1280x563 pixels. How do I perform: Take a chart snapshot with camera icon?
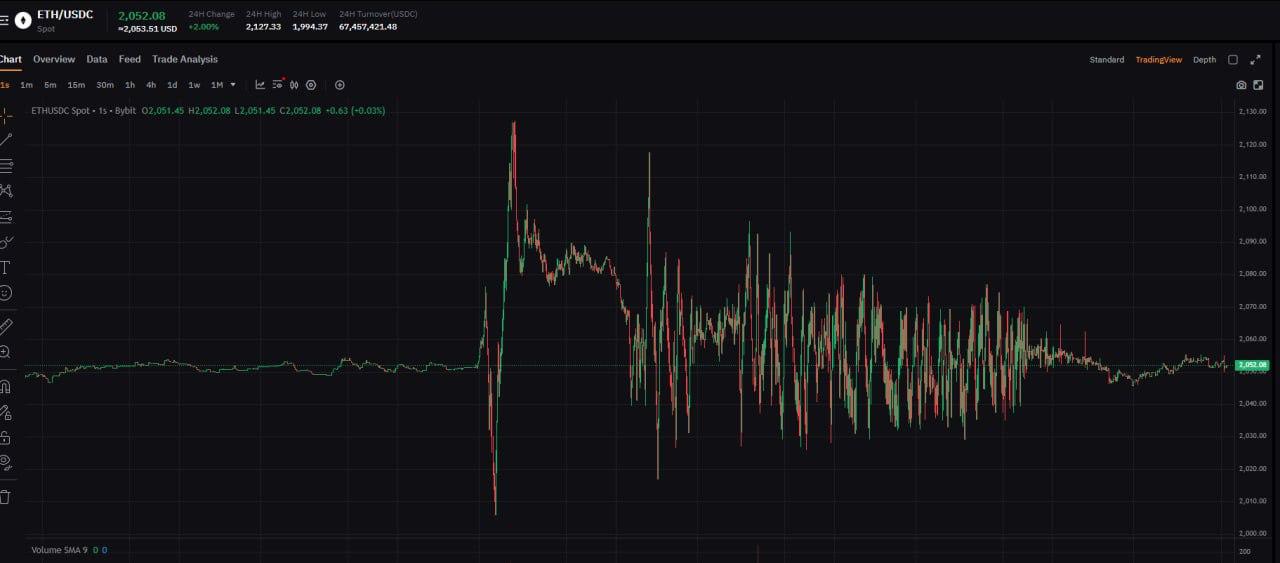click(x=1241, y=85)
